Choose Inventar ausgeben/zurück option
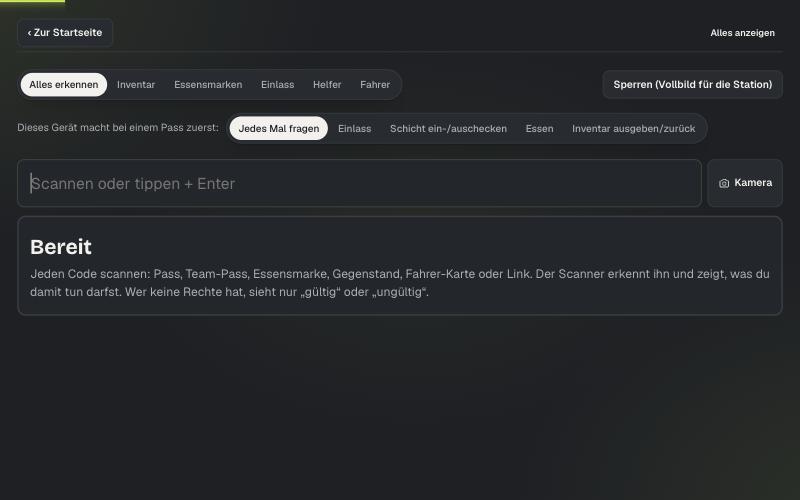The width and height of the screenshot is (800, 500). tap(634, 129)
